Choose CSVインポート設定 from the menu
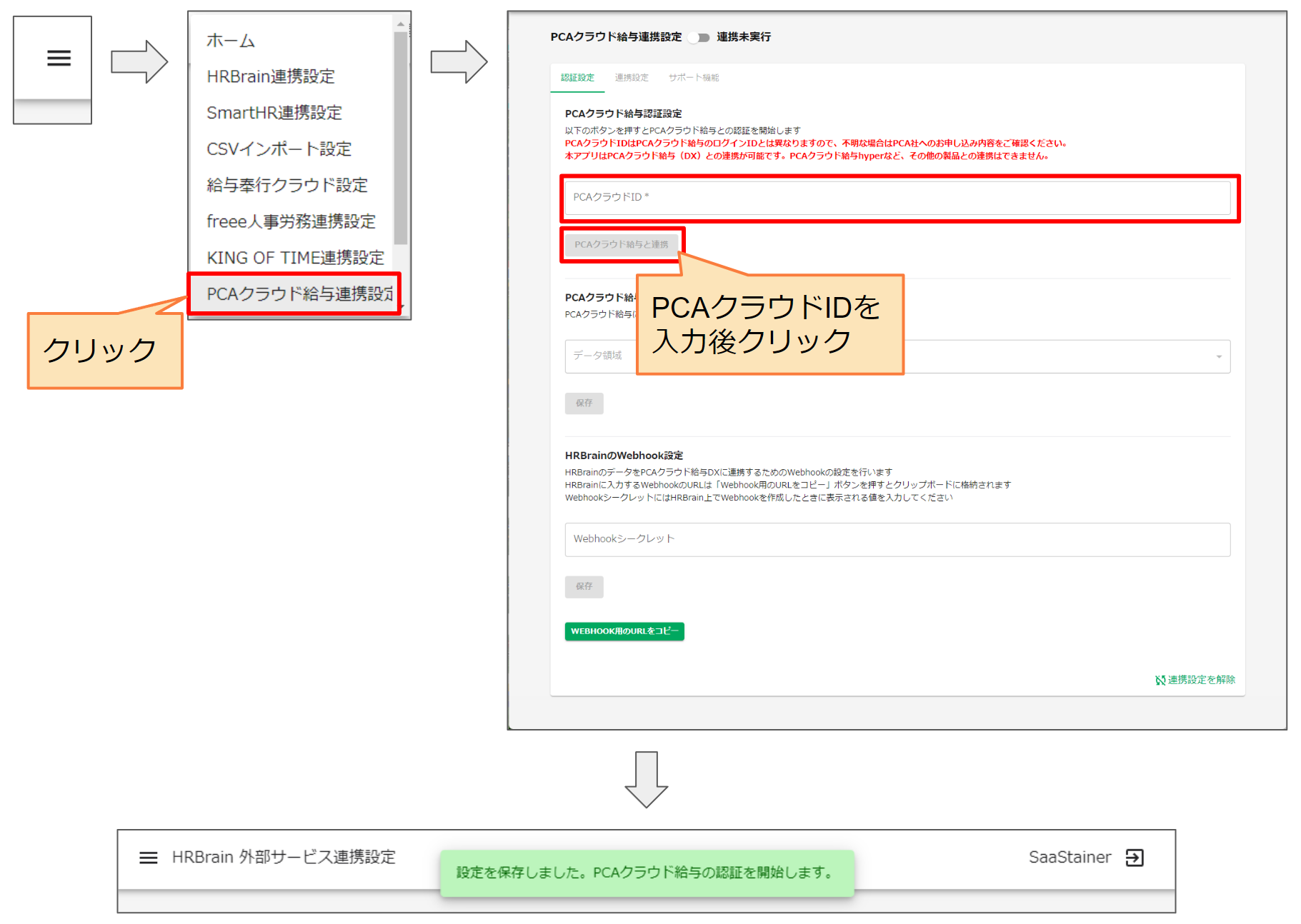Screen dimensions: 1301x924 (279, 149)
